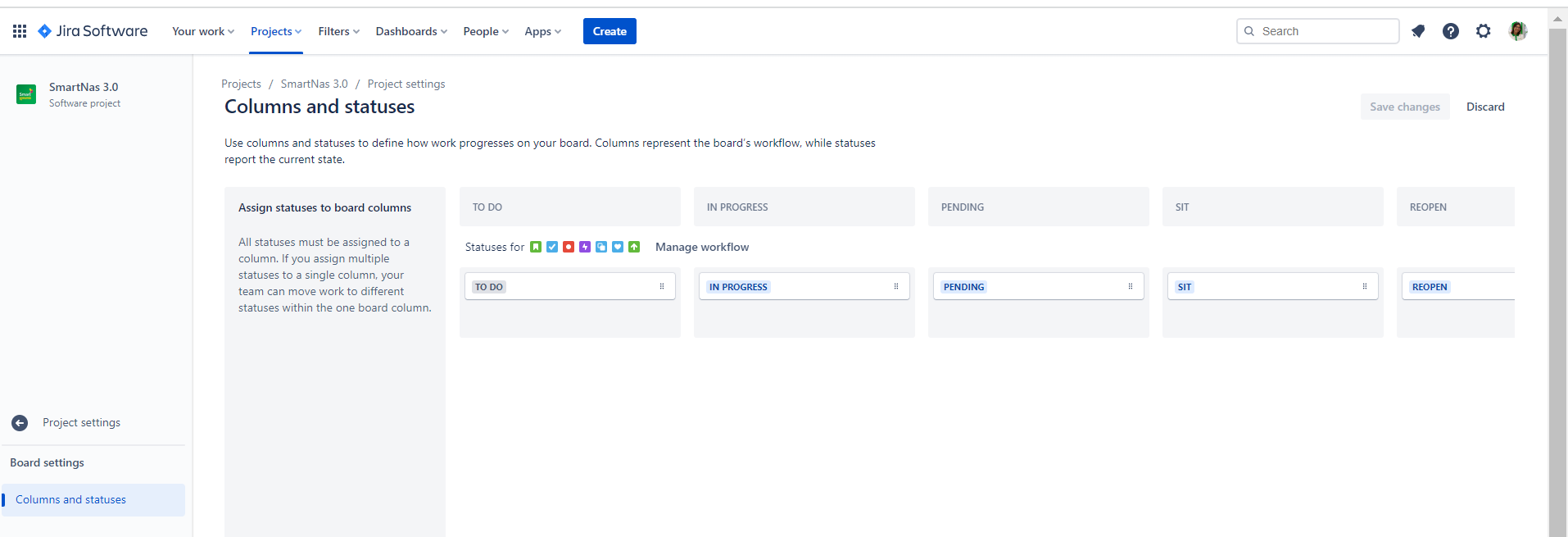Viewport: 1568px width, 537px height.
Task: Click the TO DO column header
Action: coord(570,207)
